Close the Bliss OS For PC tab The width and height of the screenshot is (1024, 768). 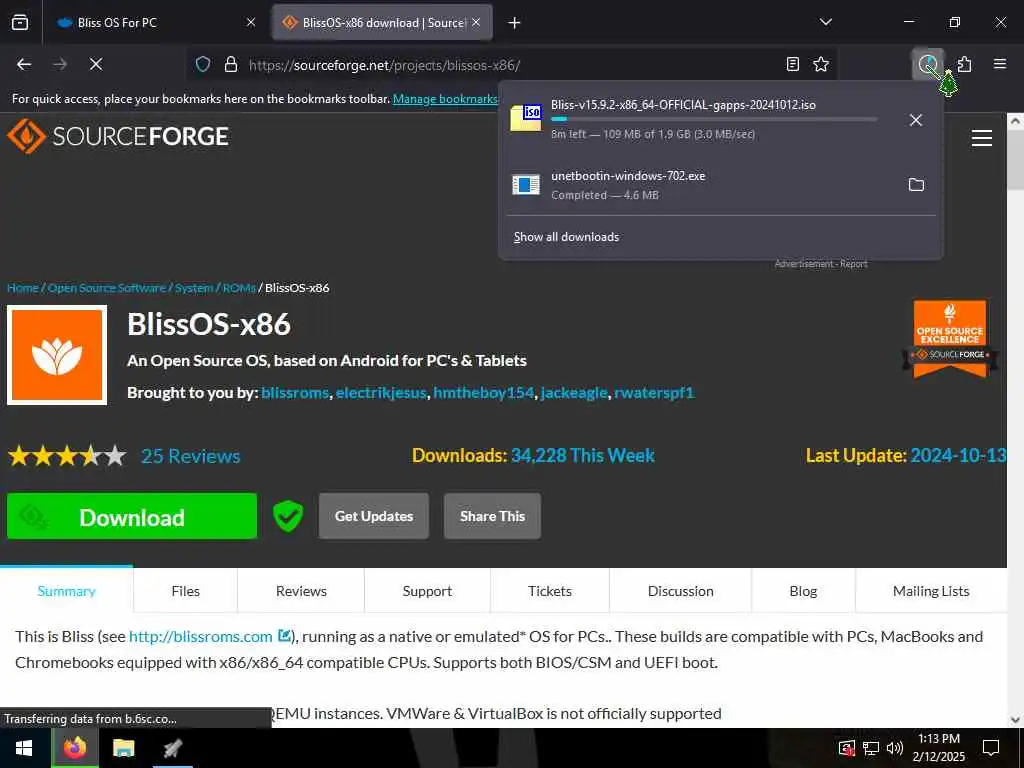tap(251, 22)
